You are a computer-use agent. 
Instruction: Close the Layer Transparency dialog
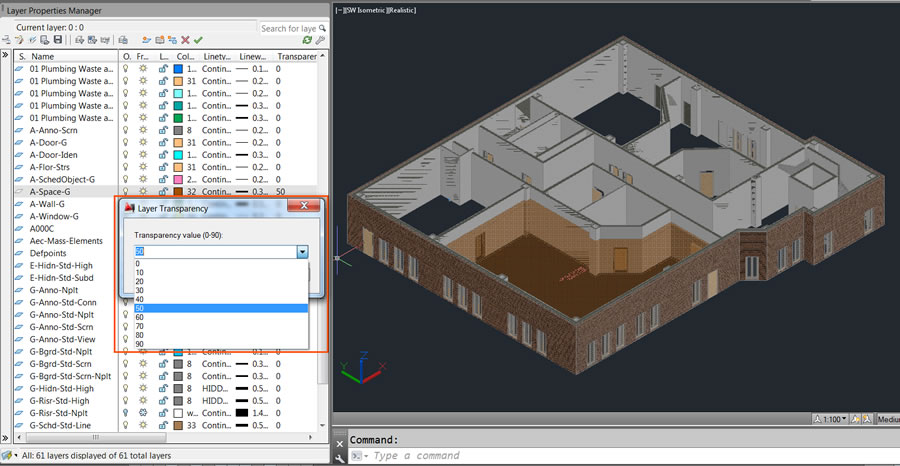click(304, 206)
